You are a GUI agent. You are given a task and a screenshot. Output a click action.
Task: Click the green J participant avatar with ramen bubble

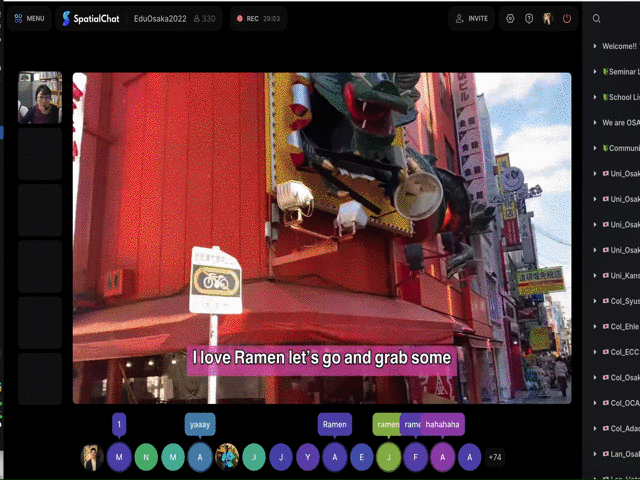388,457
